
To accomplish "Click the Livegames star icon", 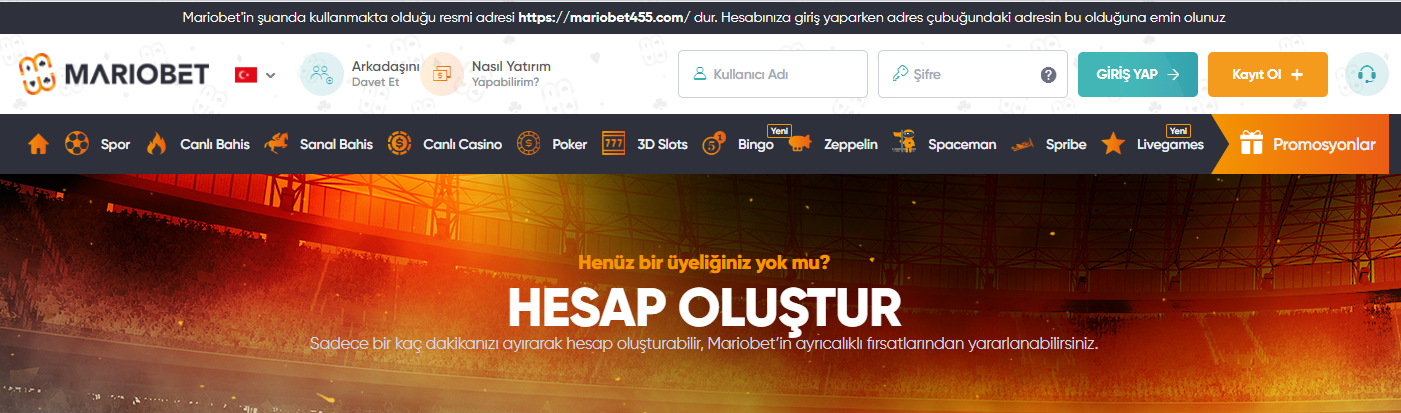I will (x=1113, y=144).
